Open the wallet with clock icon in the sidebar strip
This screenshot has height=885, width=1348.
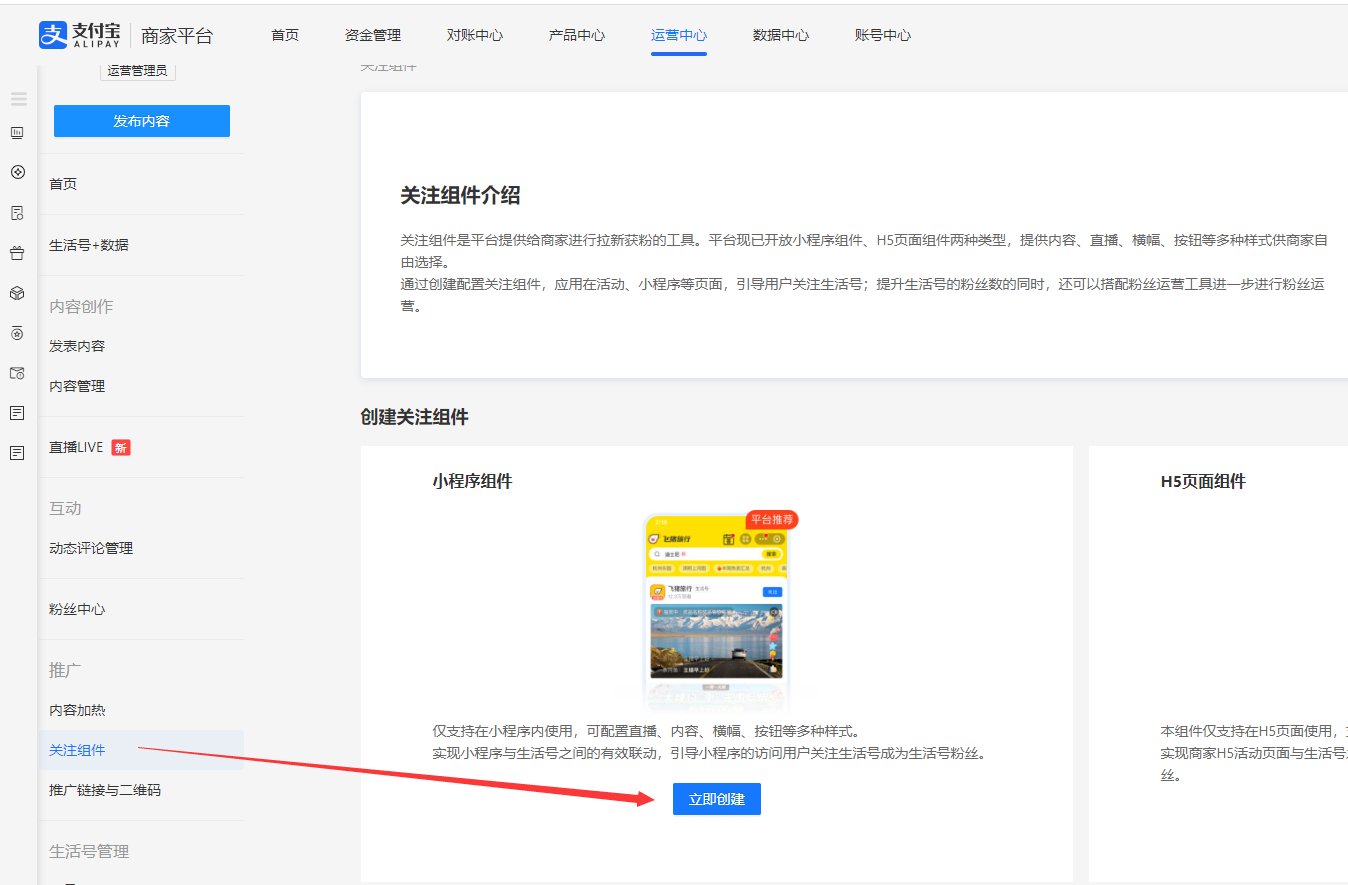[17, 373]
